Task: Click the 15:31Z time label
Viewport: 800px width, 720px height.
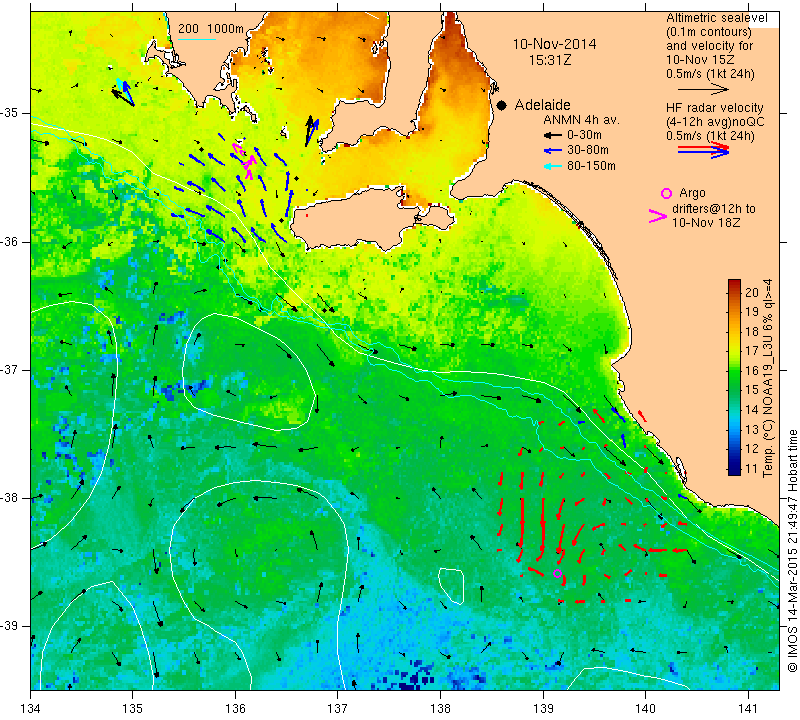Action: coord(550,60)
